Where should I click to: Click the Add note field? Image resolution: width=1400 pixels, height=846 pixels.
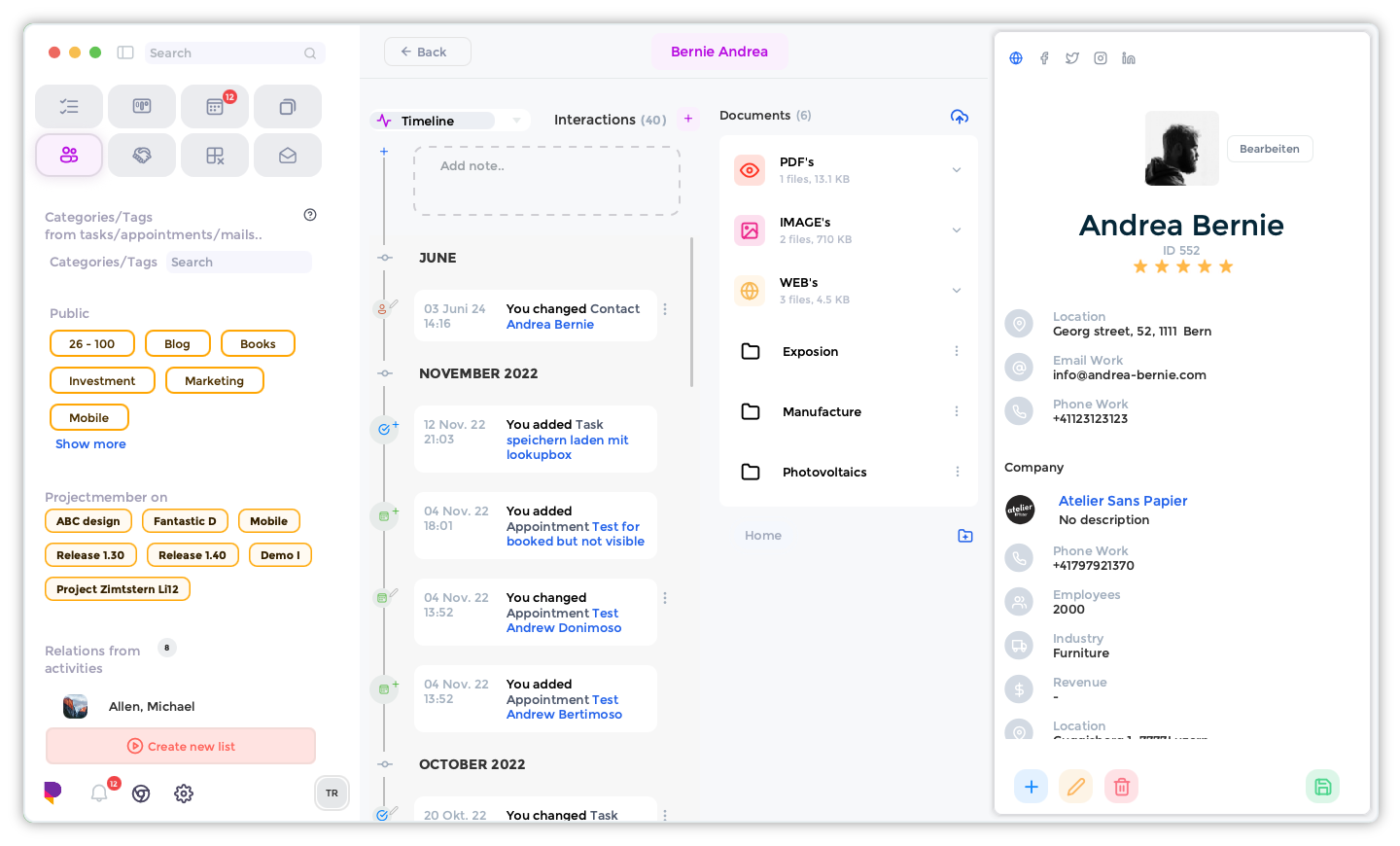coord(546,181)
